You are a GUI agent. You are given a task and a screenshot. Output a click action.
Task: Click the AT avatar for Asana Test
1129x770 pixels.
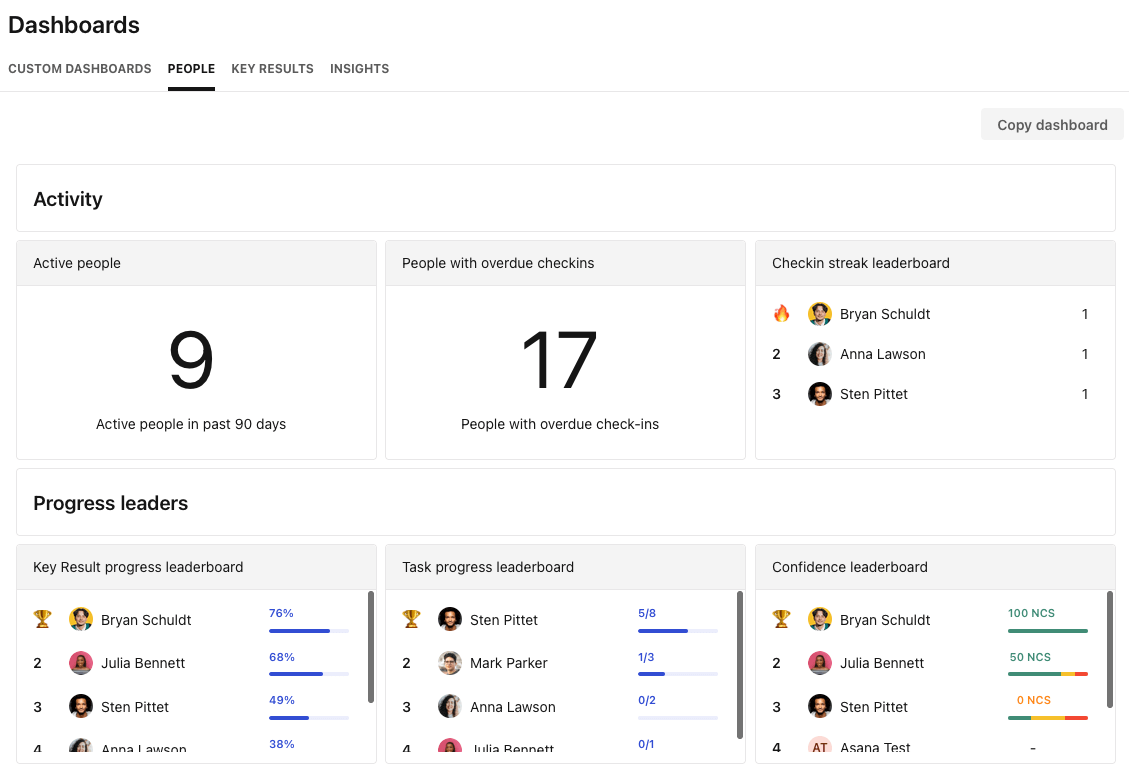click(x=819, y=746)
